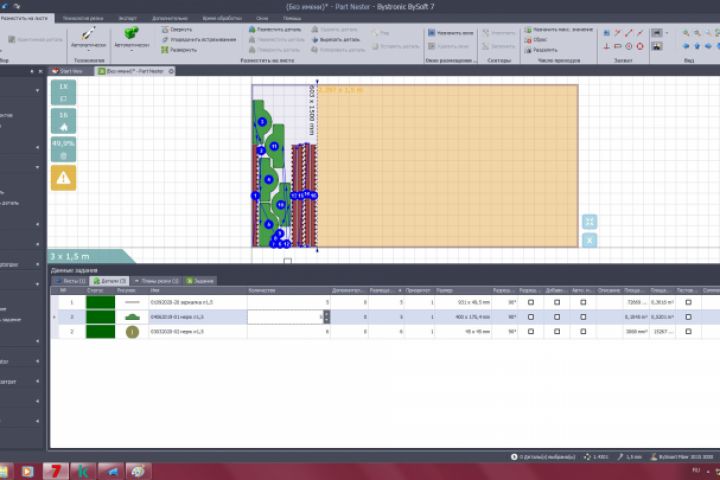This screenshot has width=720, height=480.
Task: Tick row №2 checkbox in Добавл... column
Action: point(557,331)
